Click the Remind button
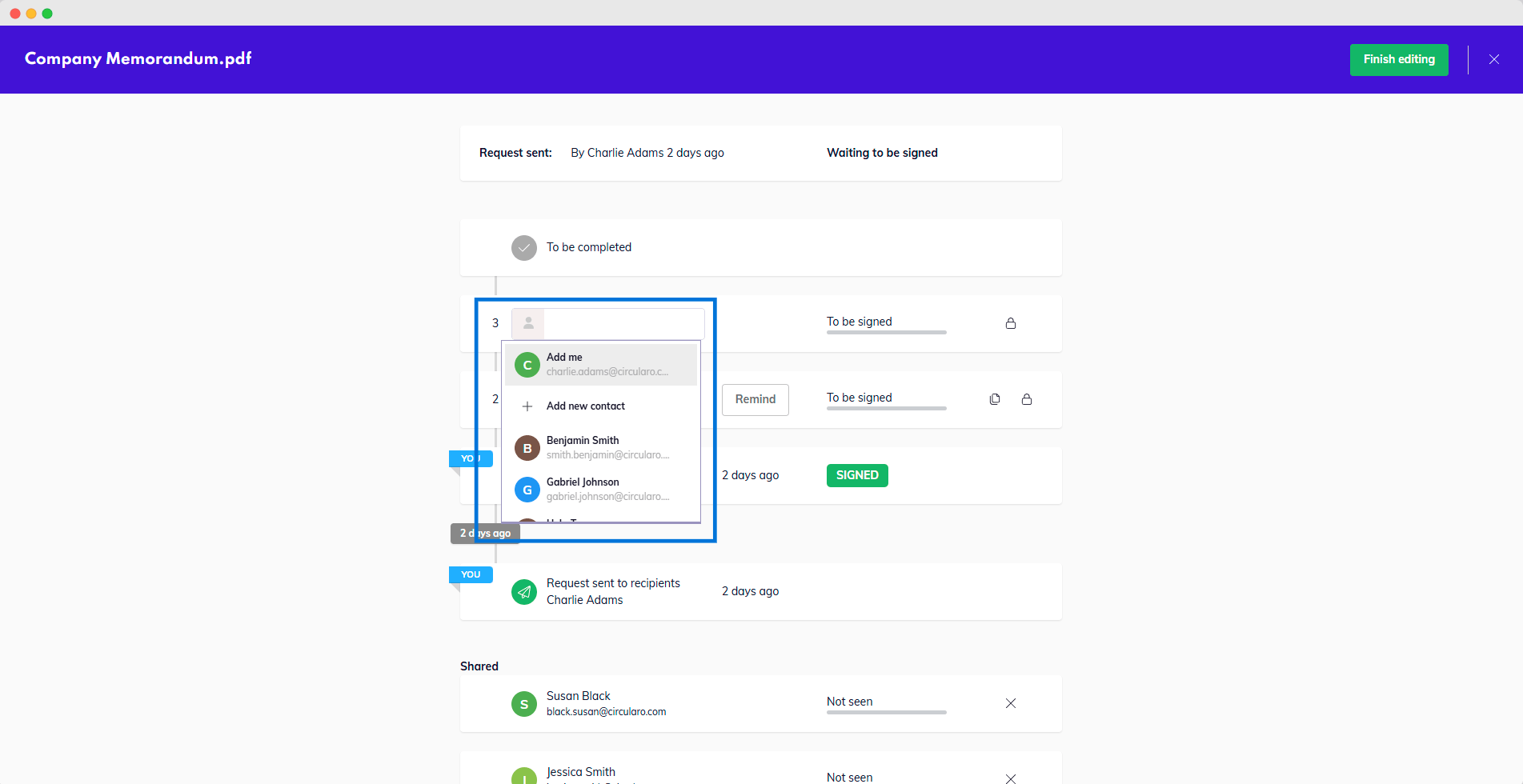Screen dimensions: 1523x784 coord(755,399)
